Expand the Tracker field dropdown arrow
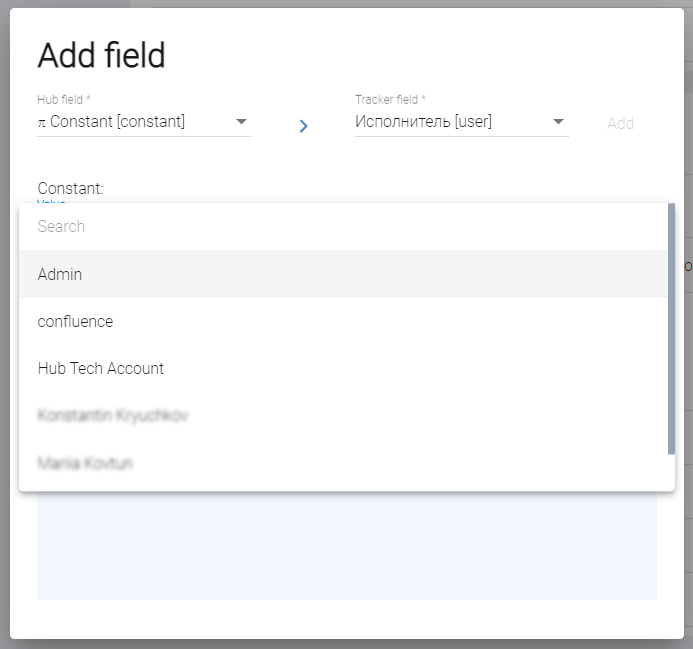The image size is (693, 649). (x=558, y=122)
